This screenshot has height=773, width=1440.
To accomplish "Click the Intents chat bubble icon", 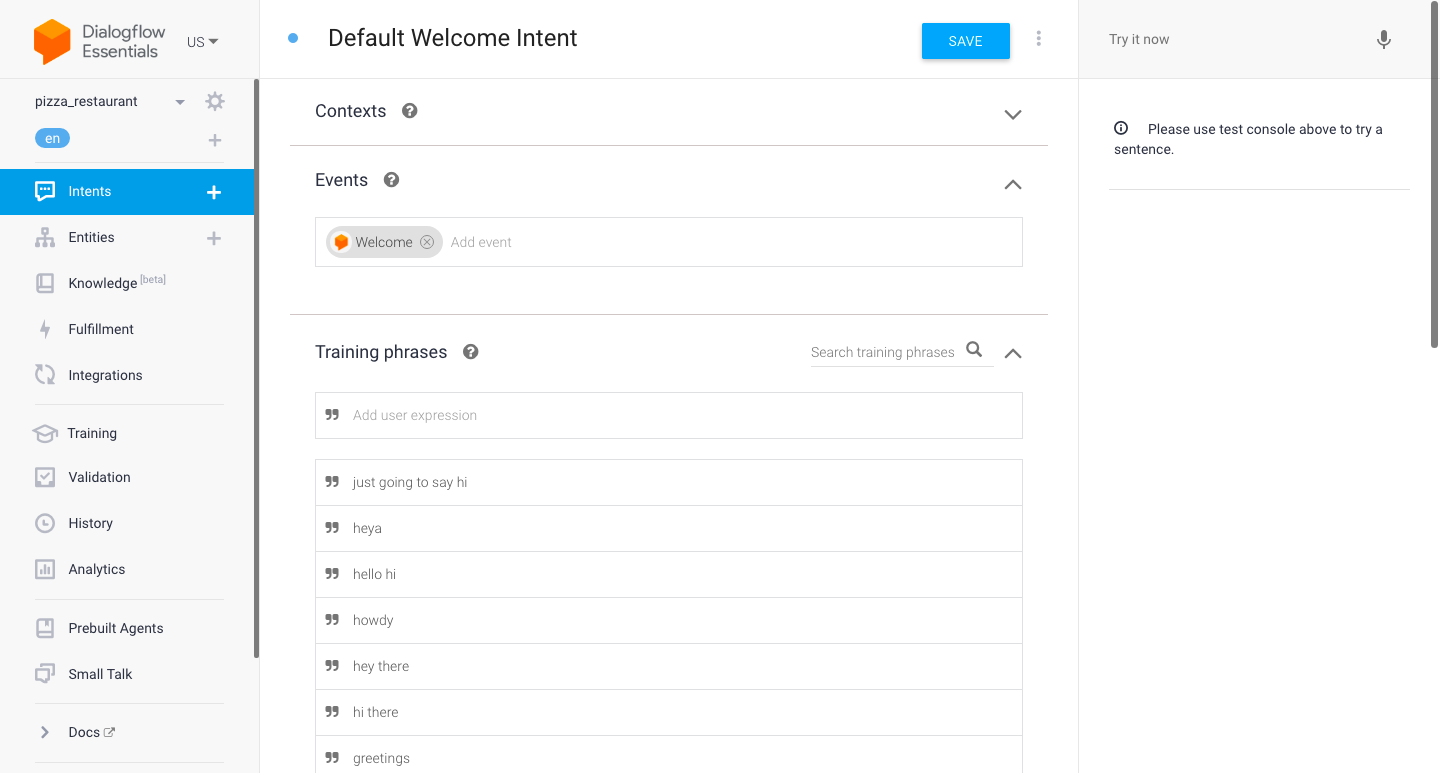I will [45, 191].
